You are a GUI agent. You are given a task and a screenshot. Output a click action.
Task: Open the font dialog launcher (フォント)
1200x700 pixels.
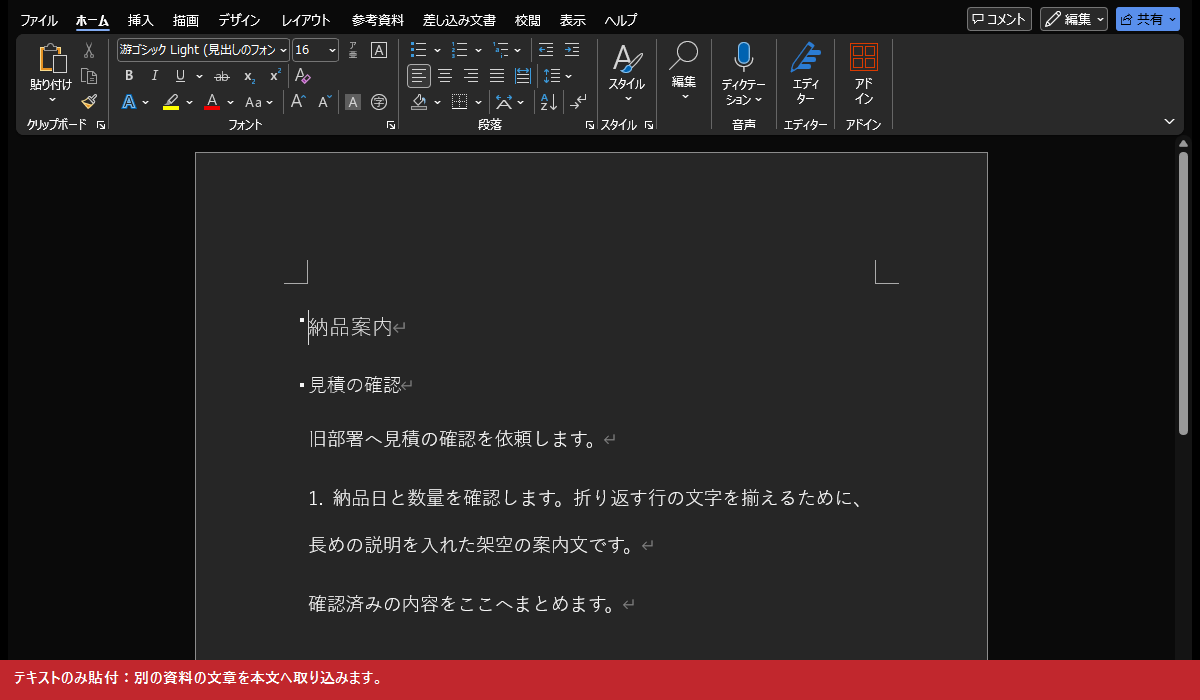tap(391, 125)
